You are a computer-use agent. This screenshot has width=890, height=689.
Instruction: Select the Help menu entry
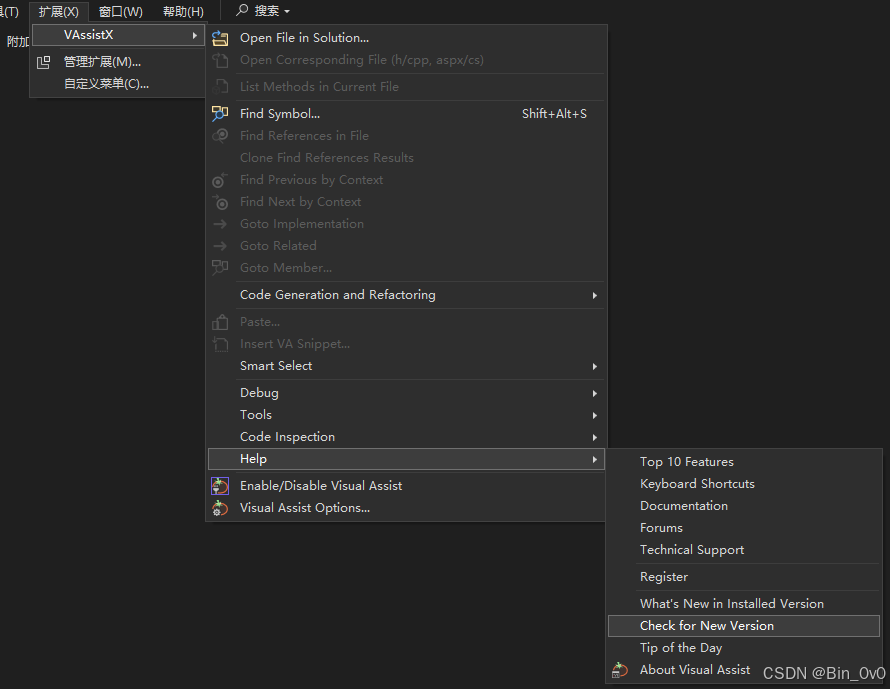[x=406, y=459]
